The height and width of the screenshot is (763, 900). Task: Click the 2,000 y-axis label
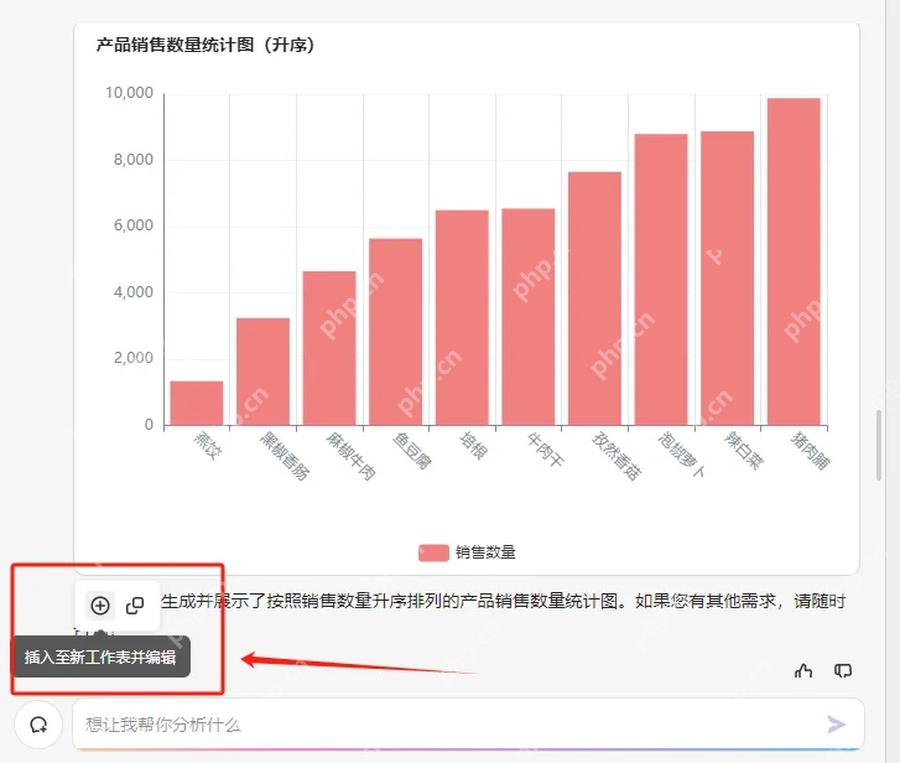tap(134, 358)
